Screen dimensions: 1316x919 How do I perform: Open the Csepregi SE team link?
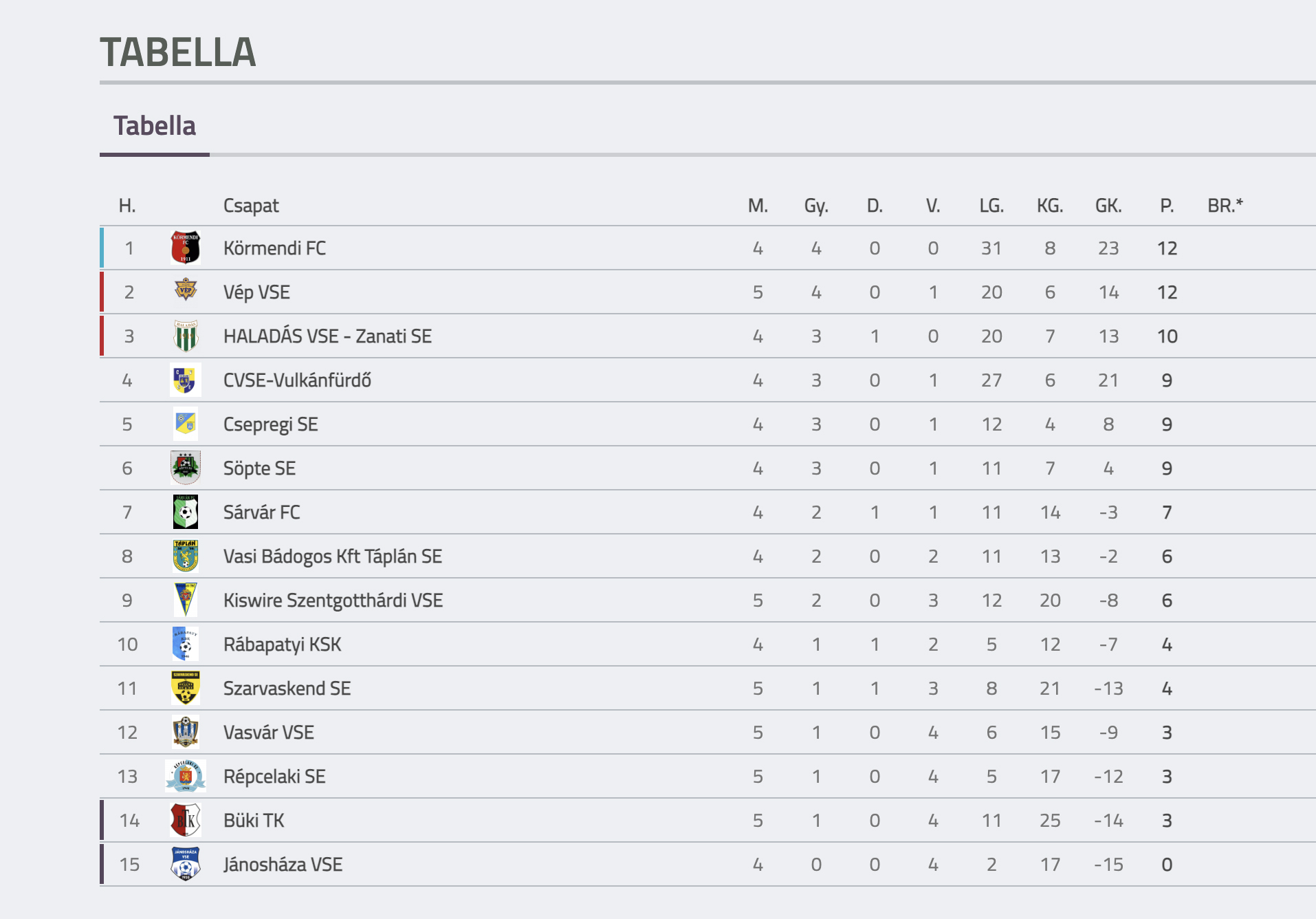(270, 424)
